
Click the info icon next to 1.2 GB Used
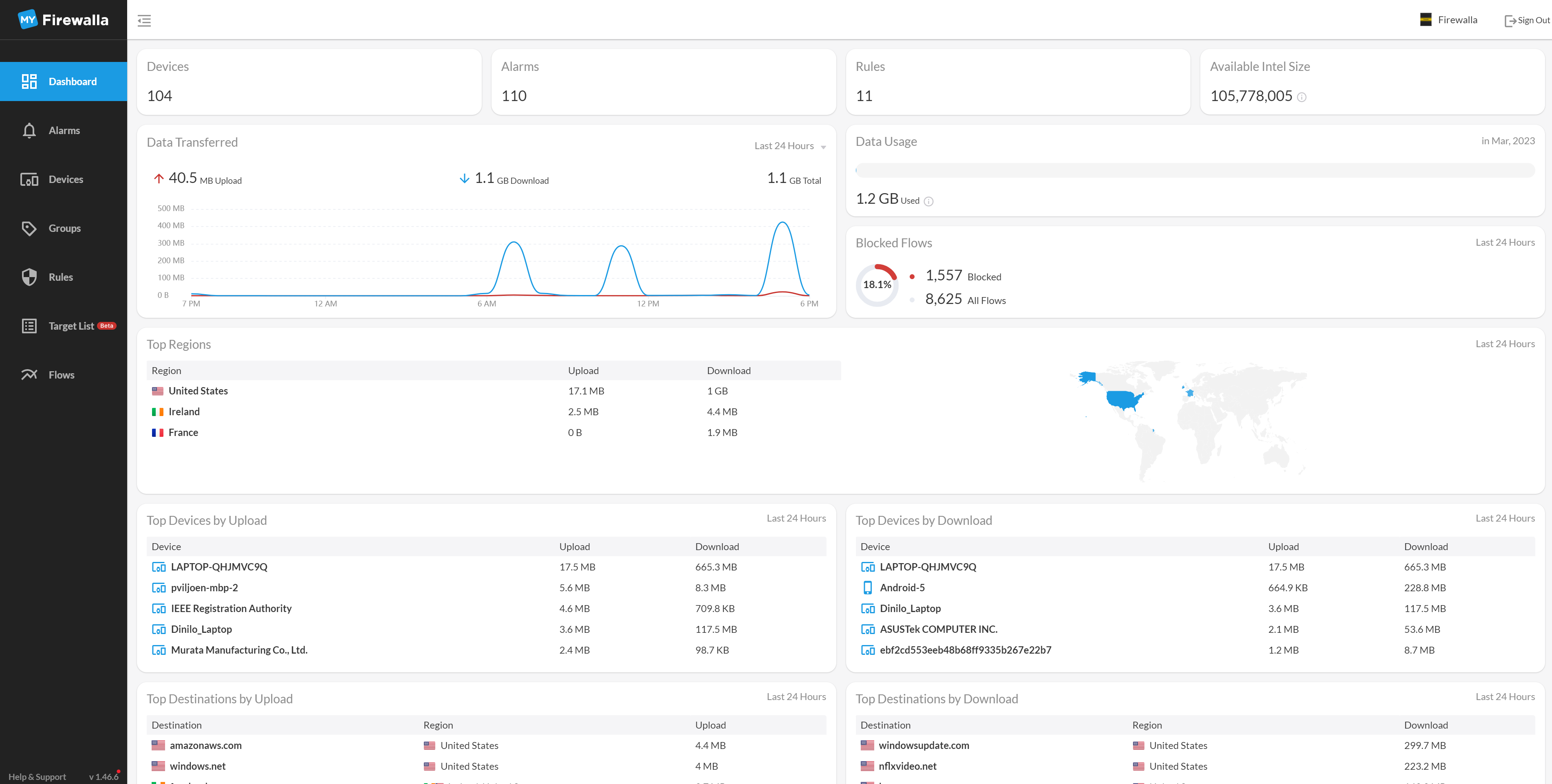928,202
